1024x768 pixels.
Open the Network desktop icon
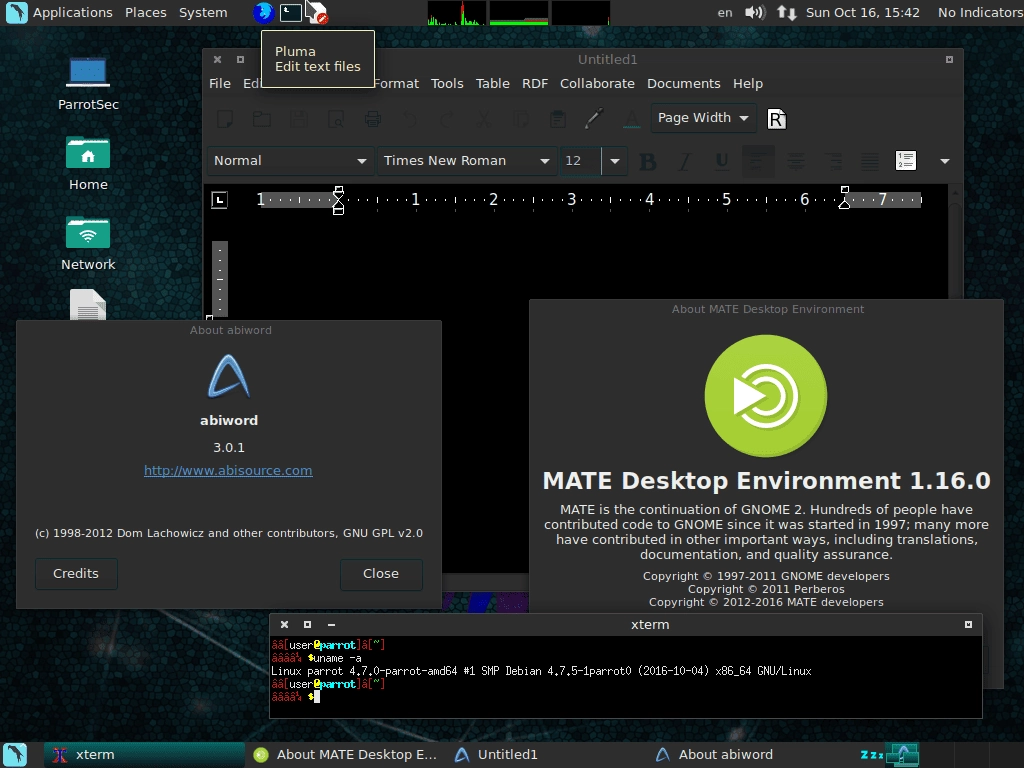tap(88, 244)
